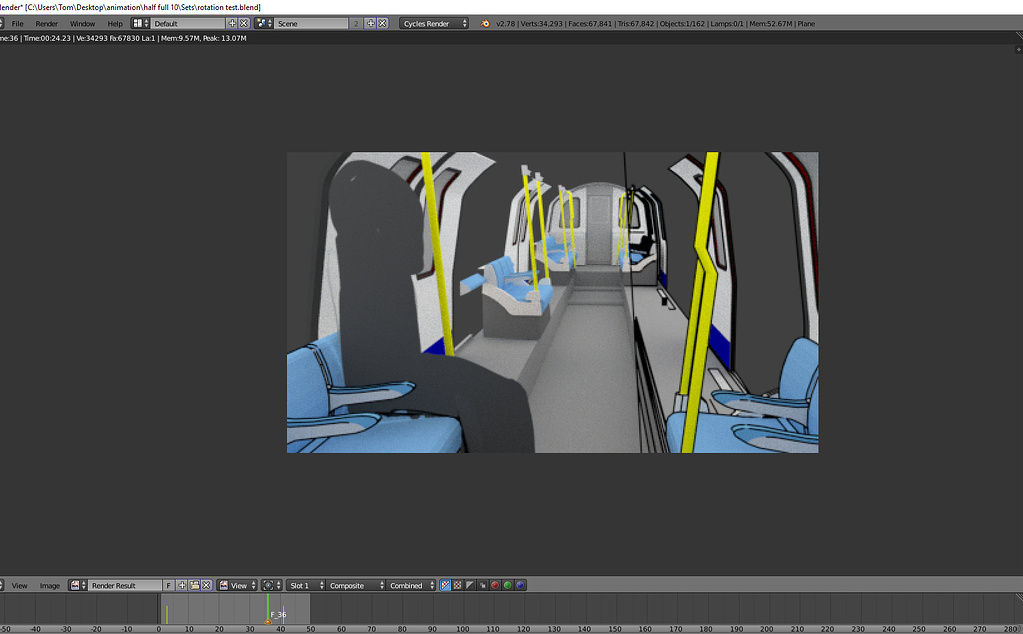The width and height of the screenshot is (1023, 634).
Task: Click the Default screen layout name field
Action: [x=188, y=23]
